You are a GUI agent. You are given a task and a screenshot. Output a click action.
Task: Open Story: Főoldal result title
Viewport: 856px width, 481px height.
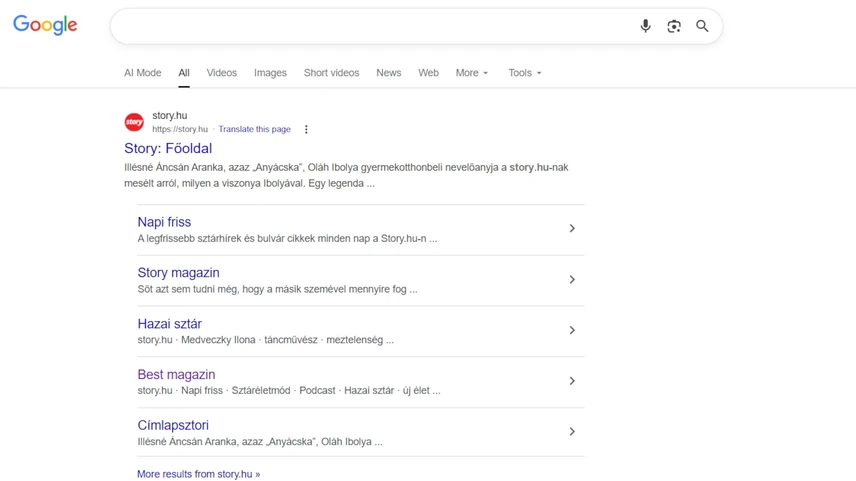click(168, 148)
